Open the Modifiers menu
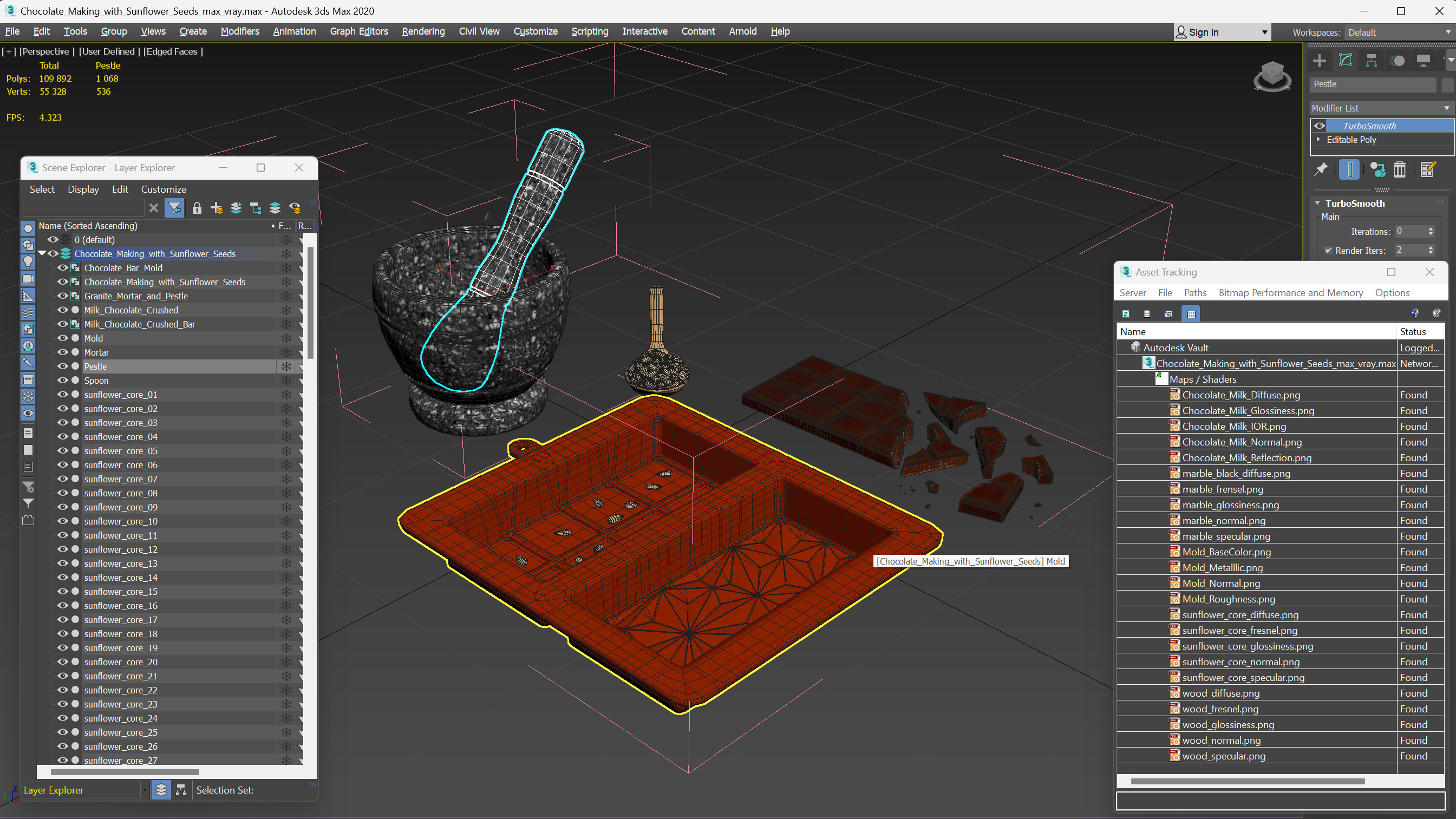The height and width of the screenshot is (819, 1456). 240,31
